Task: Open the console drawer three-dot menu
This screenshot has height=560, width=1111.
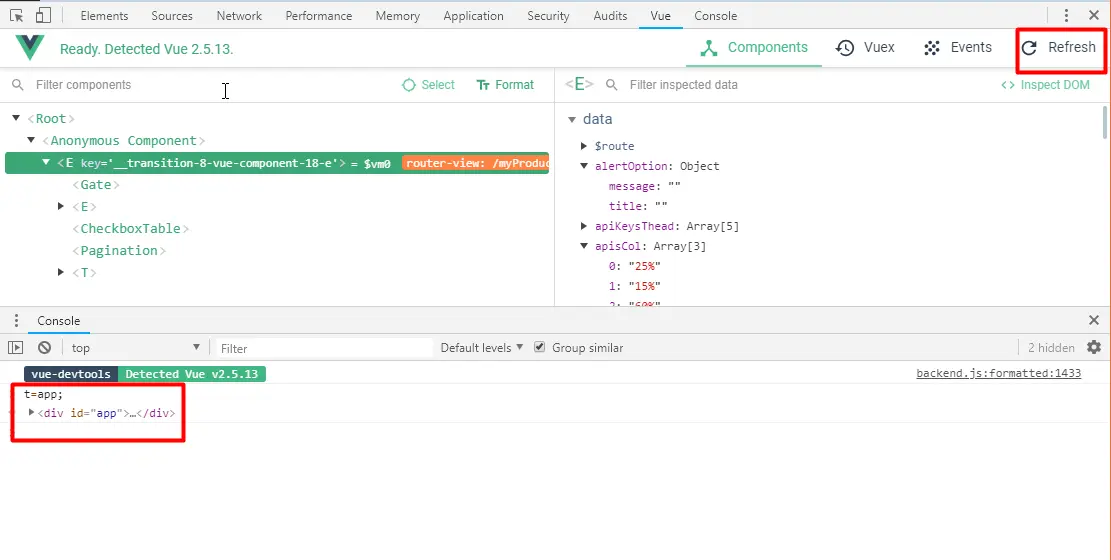Action: [x=16, y=320]
